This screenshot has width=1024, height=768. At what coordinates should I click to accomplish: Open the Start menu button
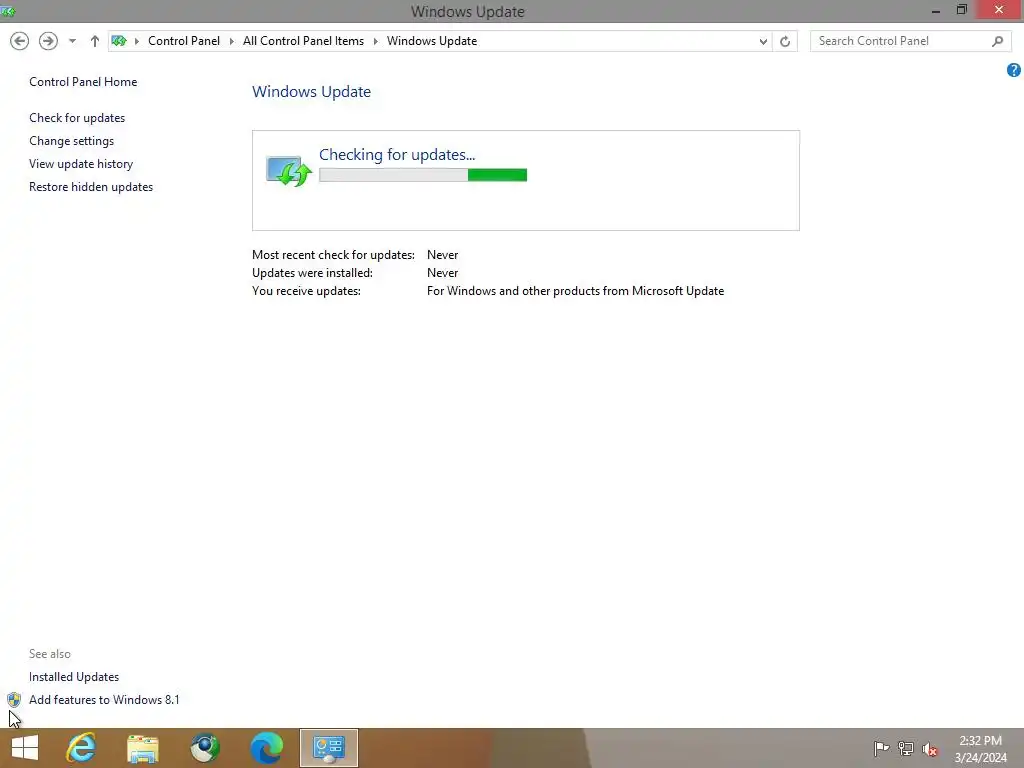point(25,748)
